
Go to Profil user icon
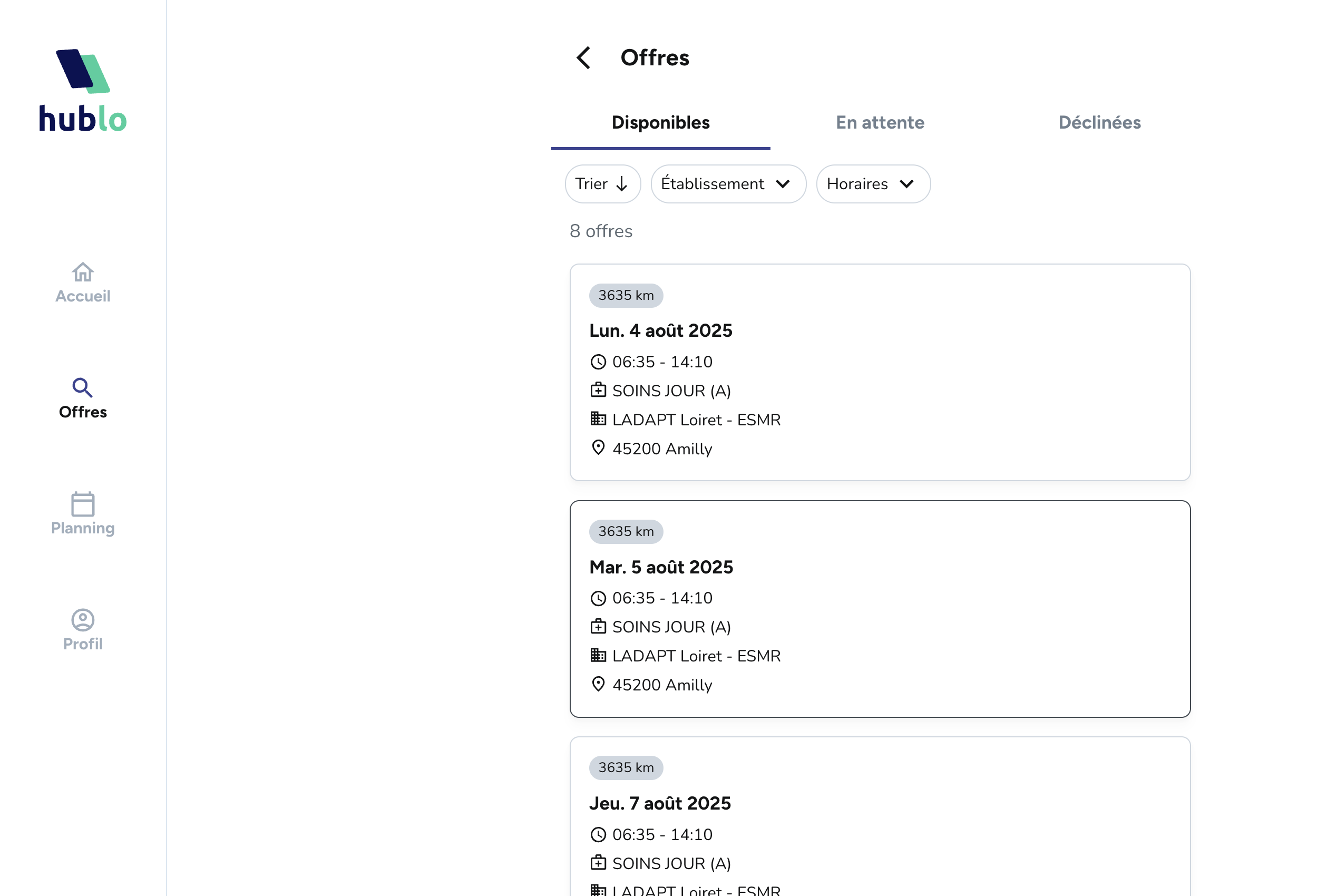[x=83, y=620]
